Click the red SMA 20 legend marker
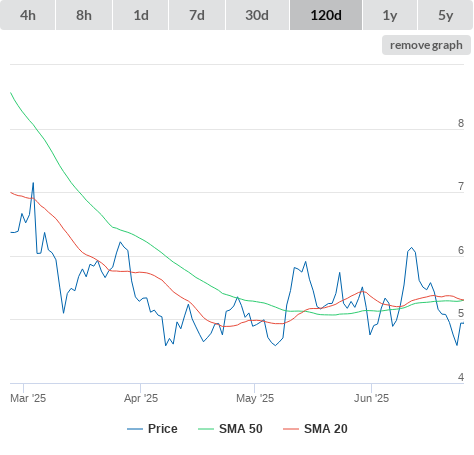This screenshot has height=455, width=474. (291, 429)
